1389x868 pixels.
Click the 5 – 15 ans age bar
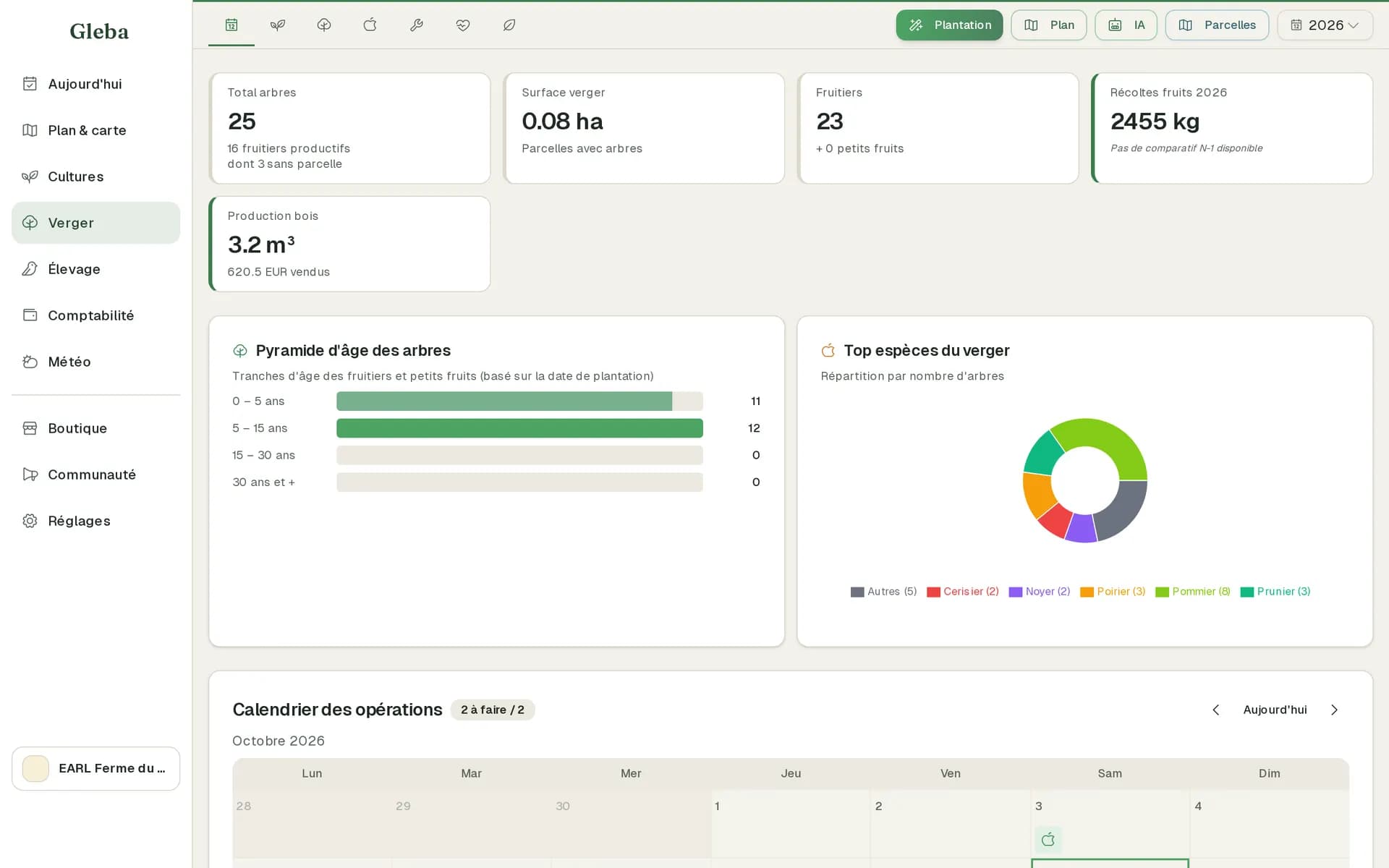tap(519, 428)
